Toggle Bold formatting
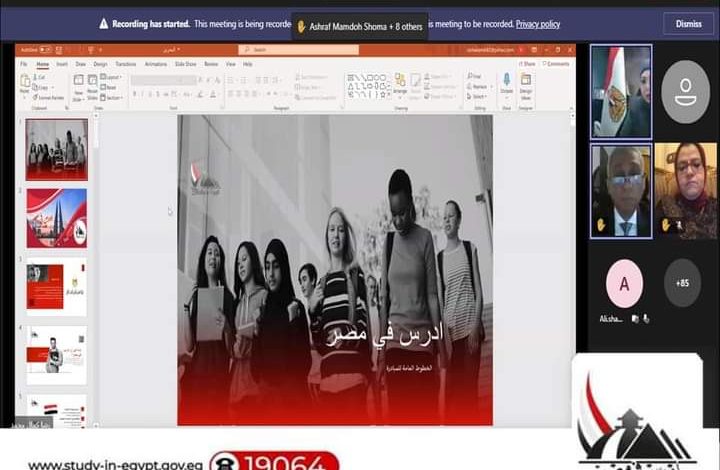This screenshot has width=720, height=470. tap(135, 94)
